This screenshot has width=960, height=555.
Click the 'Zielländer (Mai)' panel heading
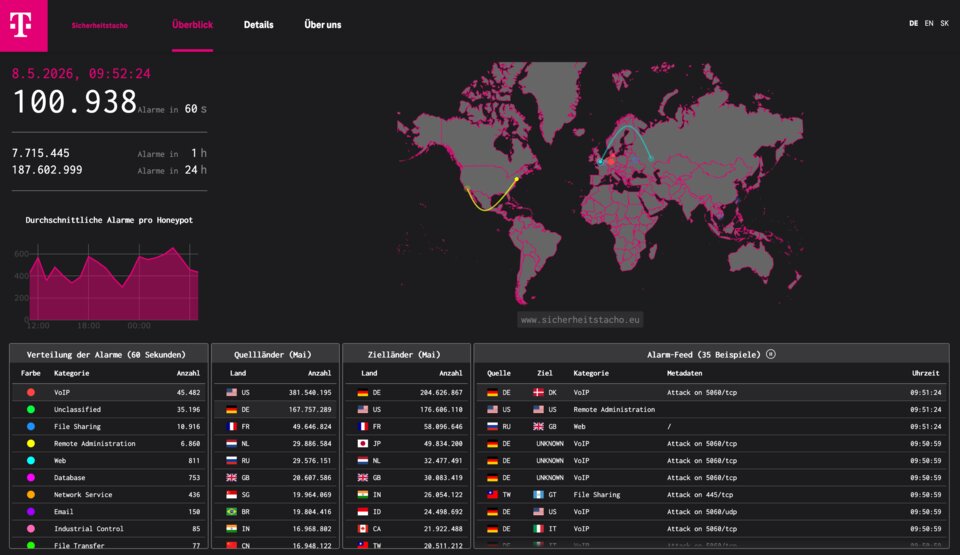click(403, 355)
